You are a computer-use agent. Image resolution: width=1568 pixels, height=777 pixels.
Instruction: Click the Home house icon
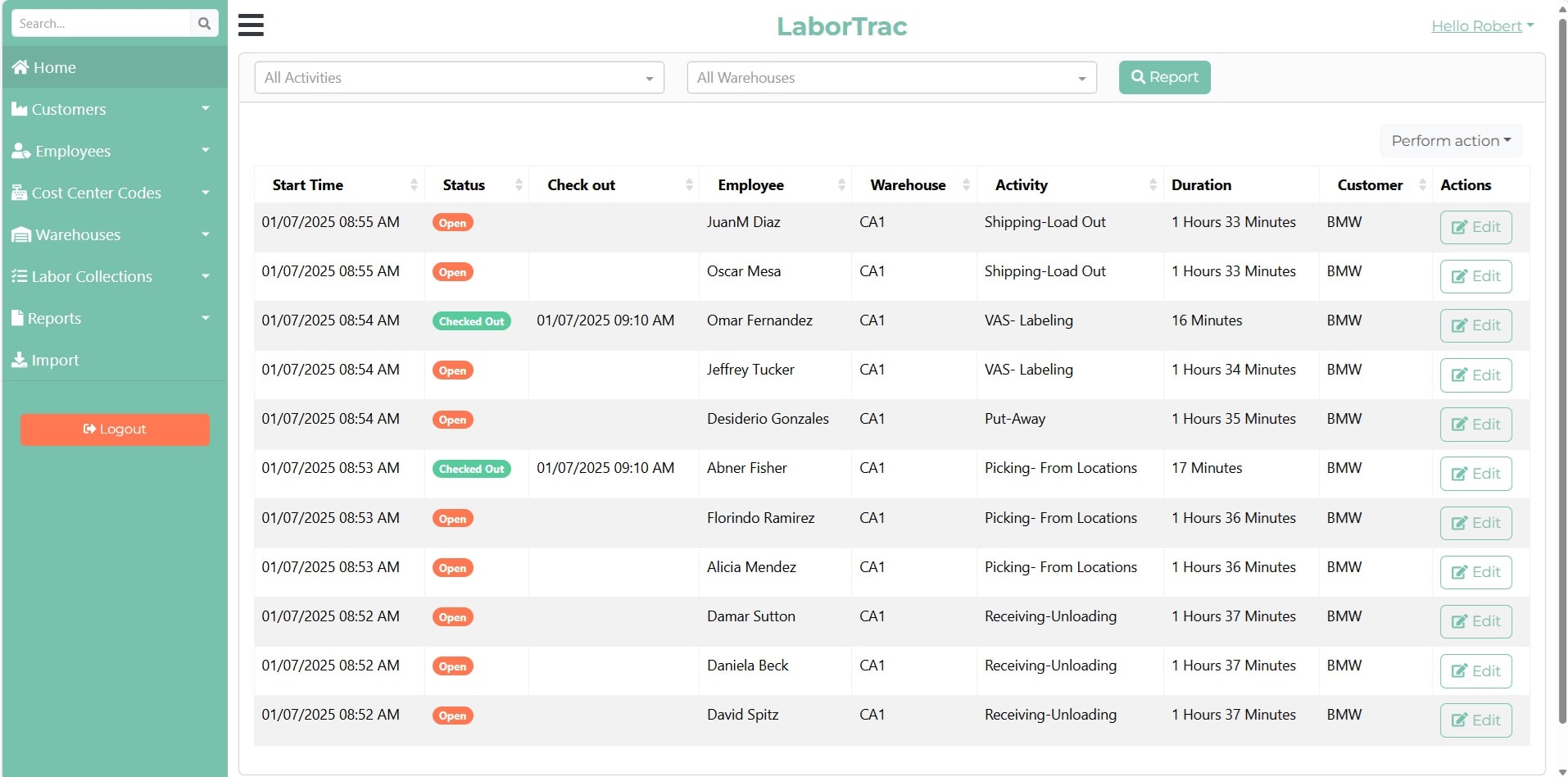20,67
